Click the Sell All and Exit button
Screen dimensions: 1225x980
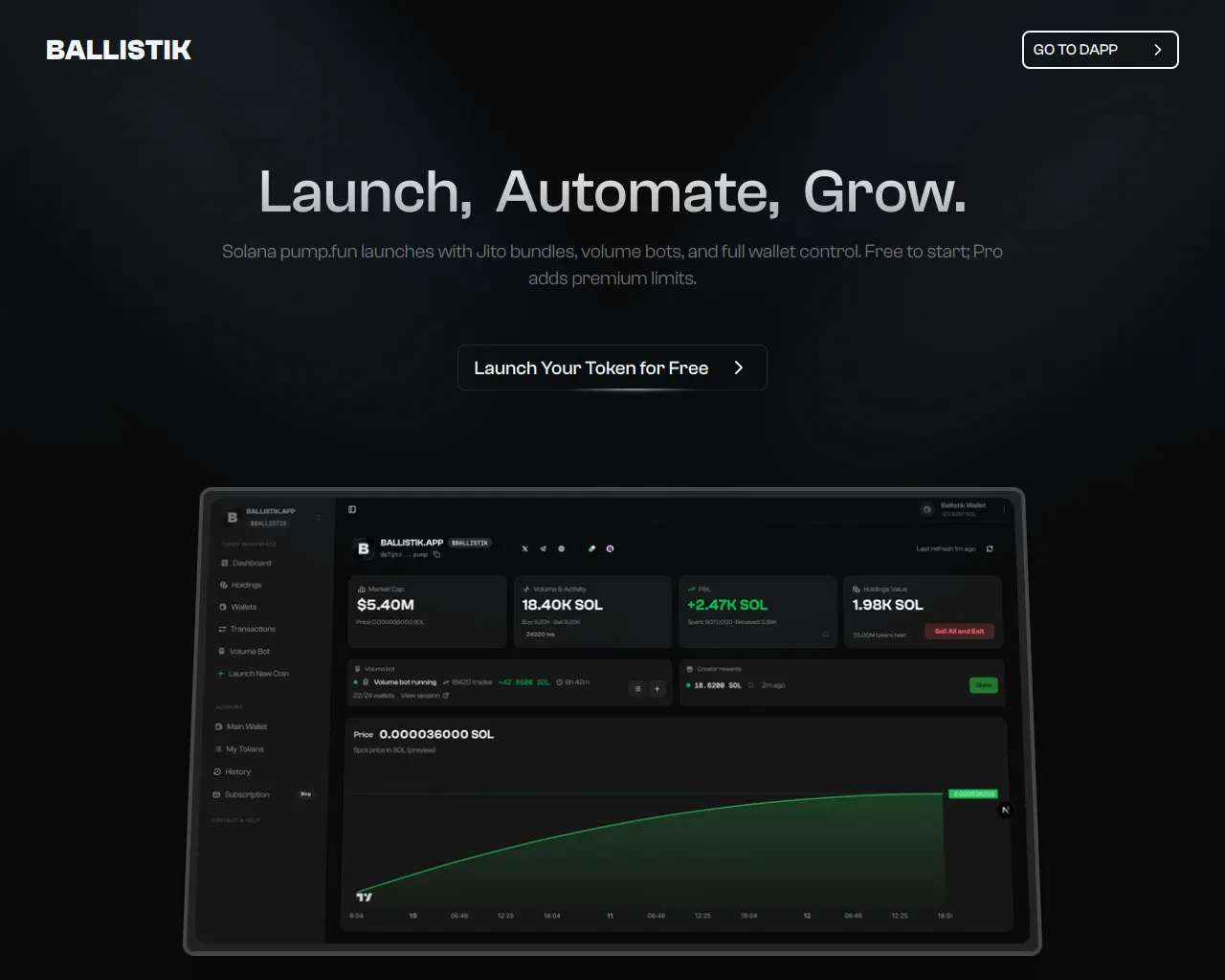coord(959,631)
